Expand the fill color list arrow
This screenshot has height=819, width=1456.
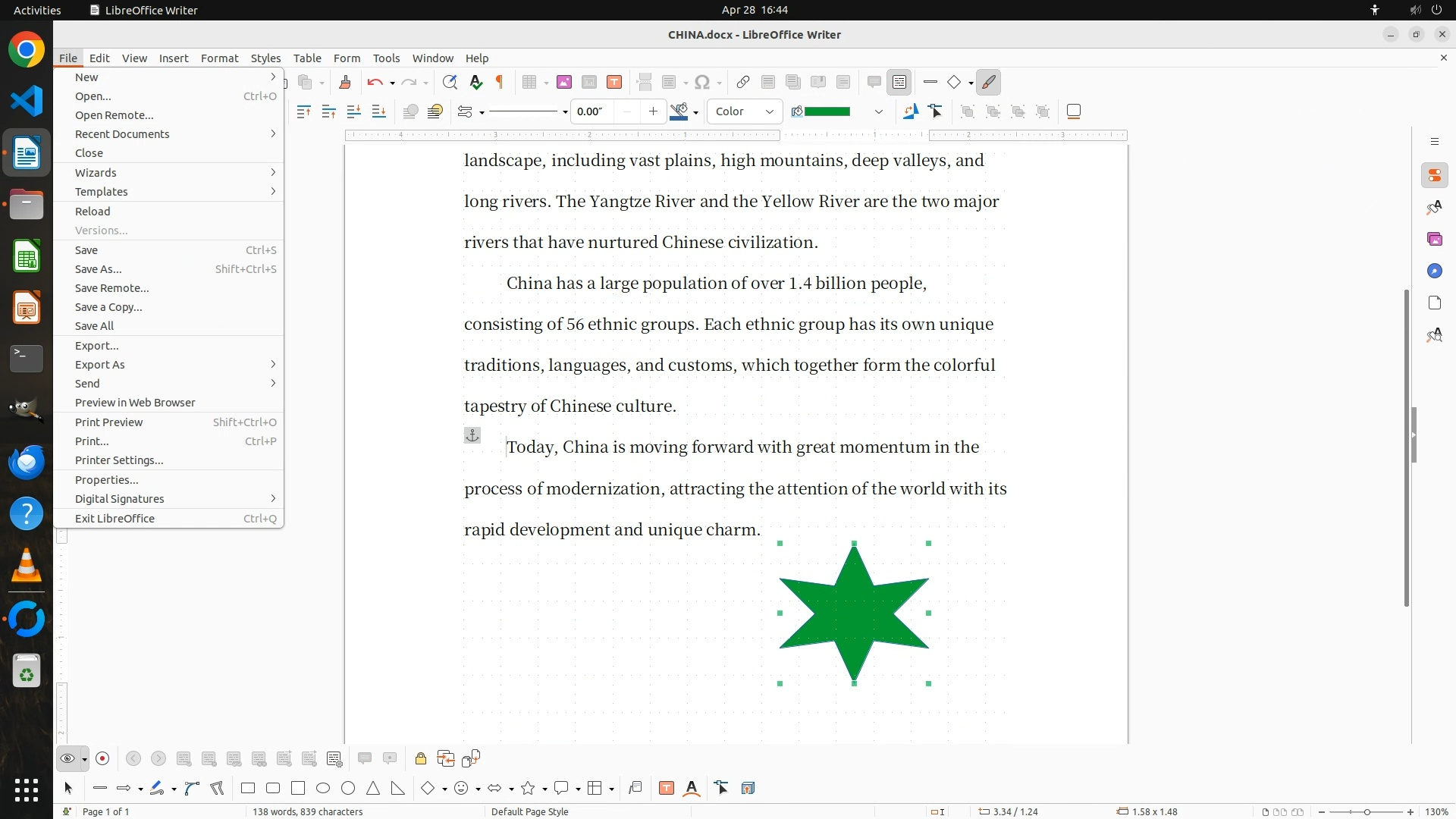pos(878,111)
